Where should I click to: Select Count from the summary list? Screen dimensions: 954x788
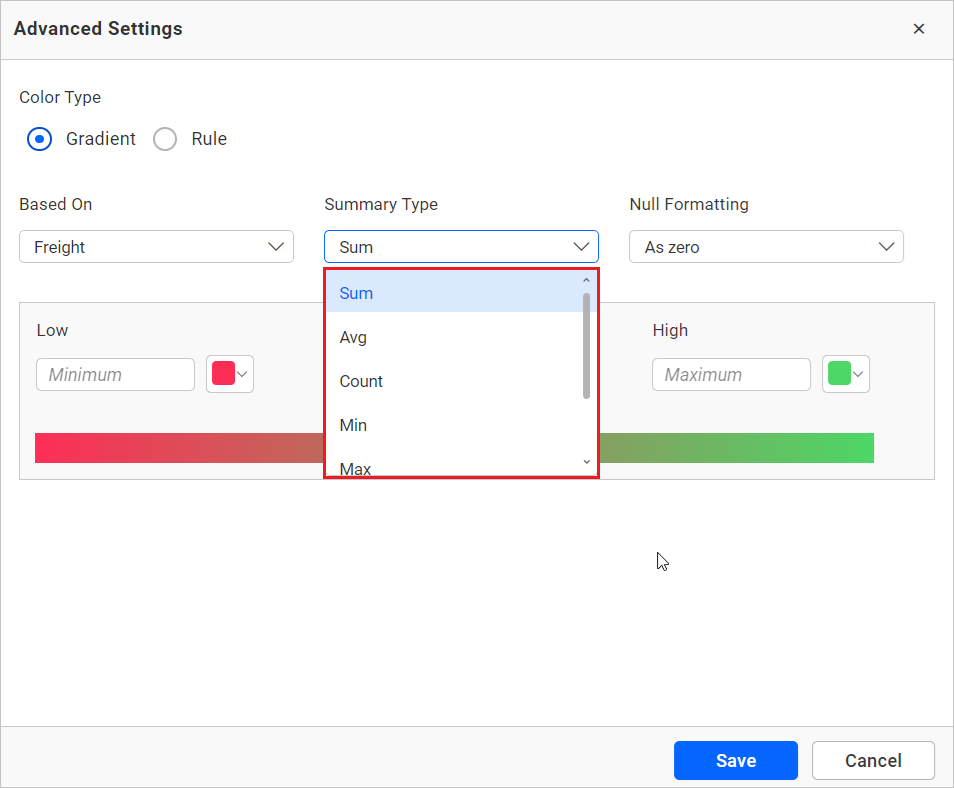tap(361, 381)
